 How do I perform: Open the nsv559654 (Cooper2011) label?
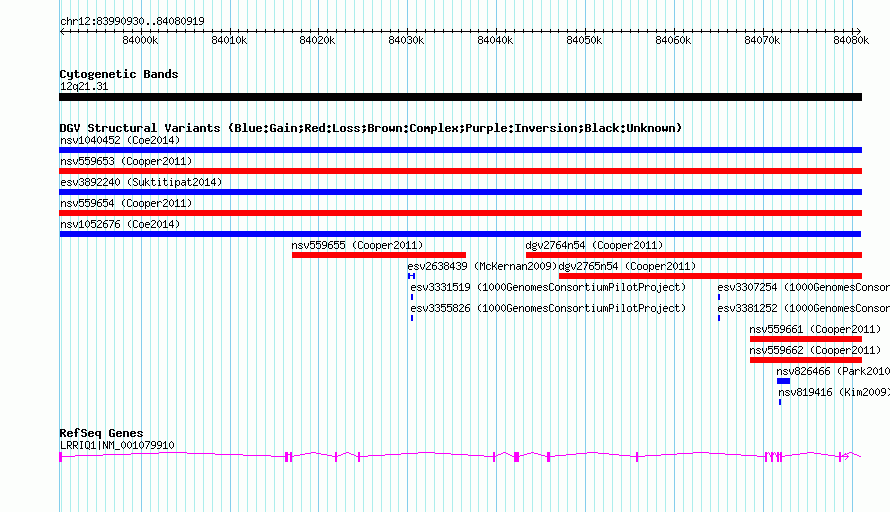coord(126,203)
